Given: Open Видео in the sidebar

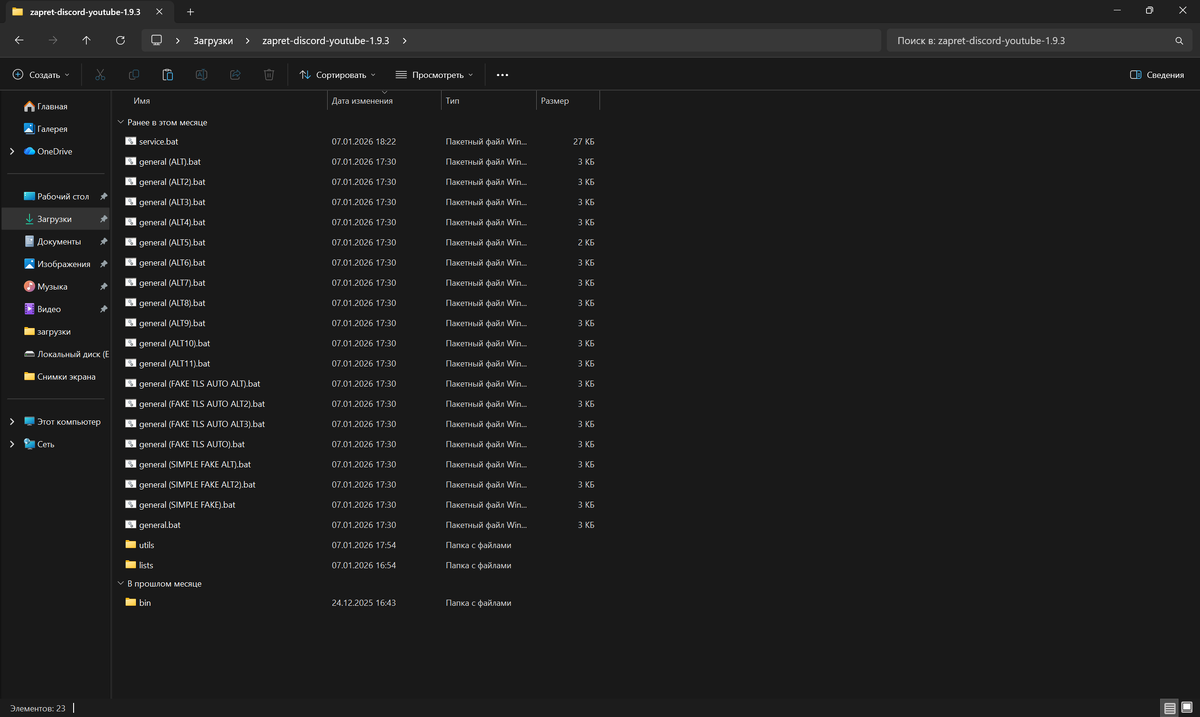Looking at the screenshot, I should pos(42,309).
